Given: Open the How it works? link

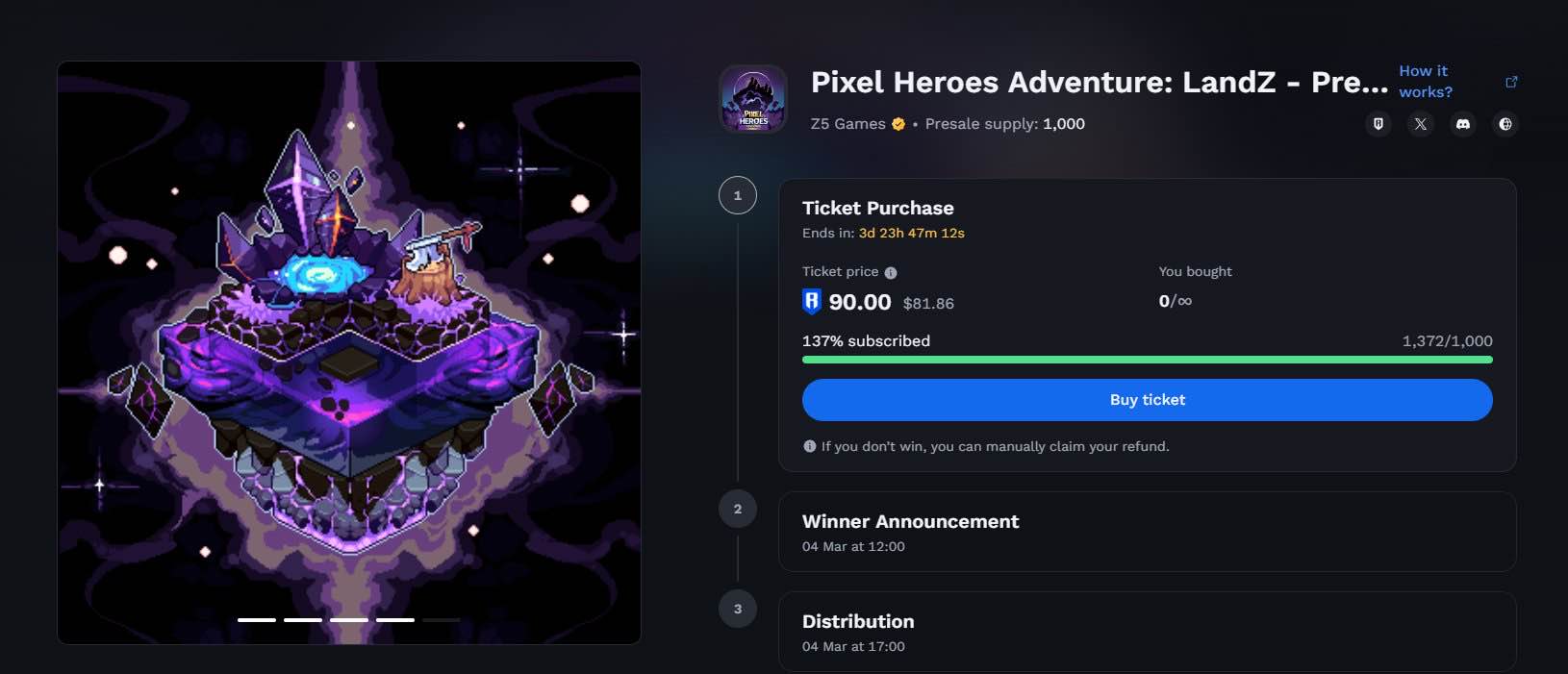Looking at the screenshot, I should pos(1425,82).
